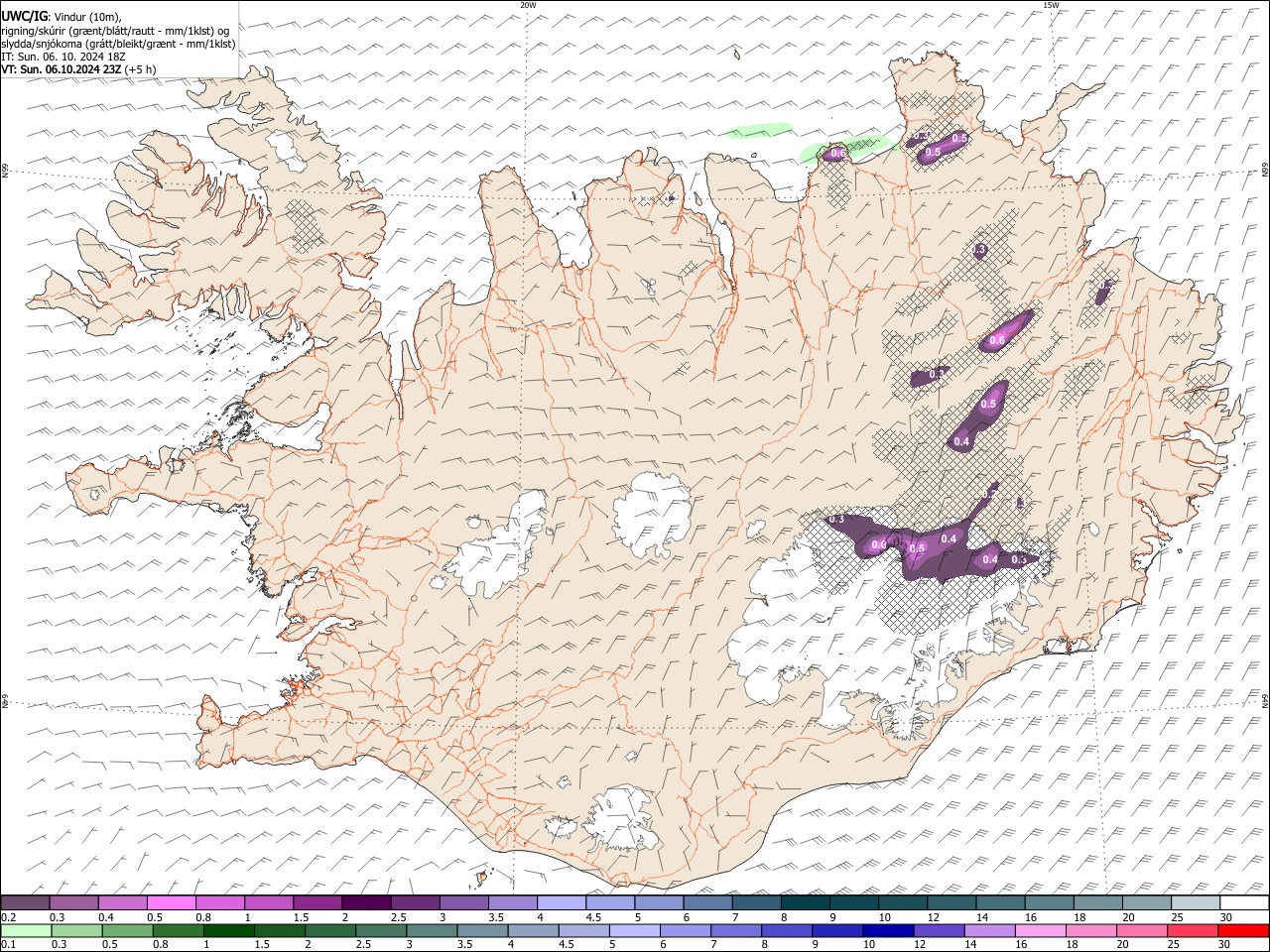Select bottom-row navy blue swatch labeled 10
1270x952 pixels.
pos(889,930)
